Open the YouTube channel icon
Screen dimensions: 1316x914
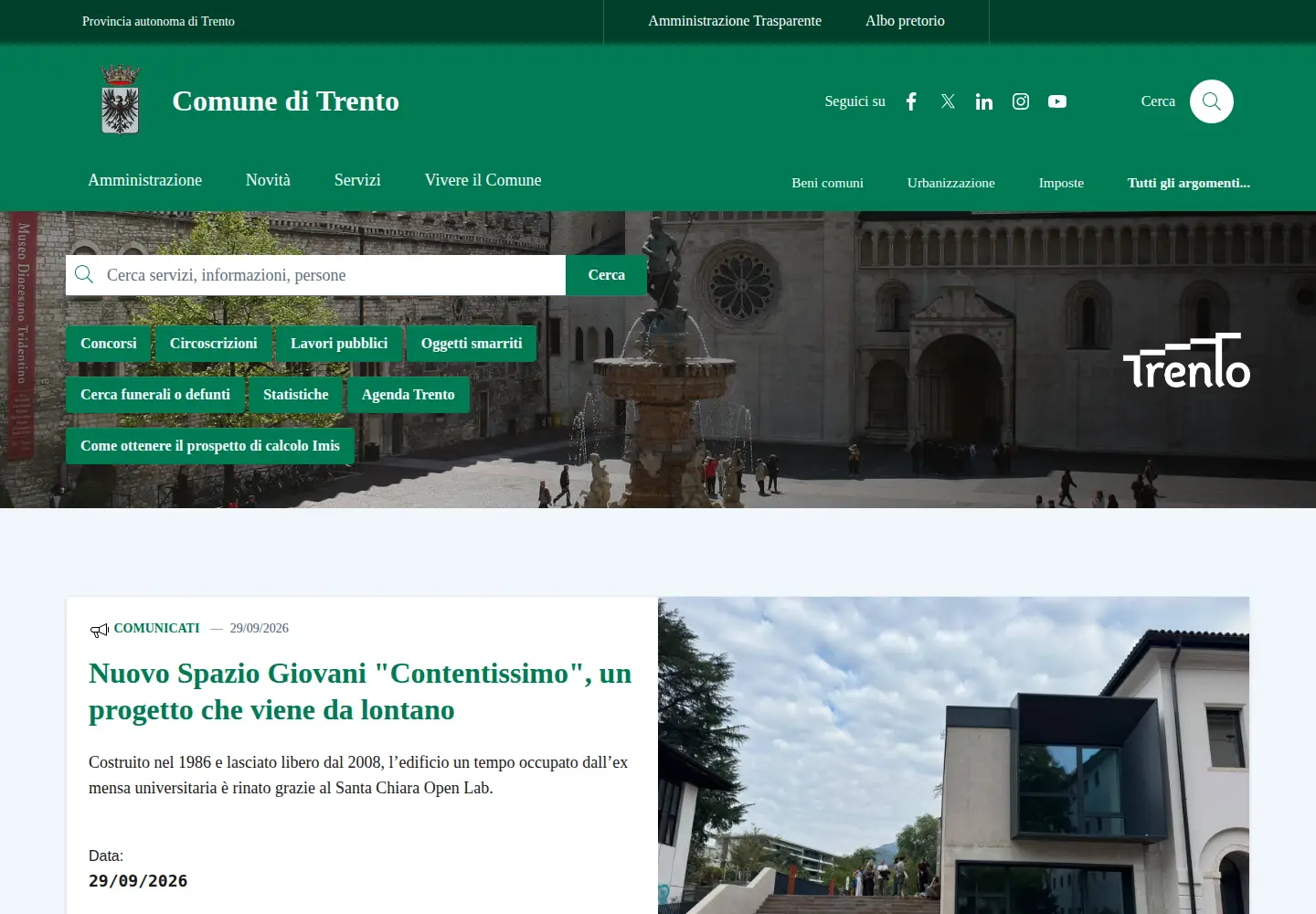(1057, 101)
